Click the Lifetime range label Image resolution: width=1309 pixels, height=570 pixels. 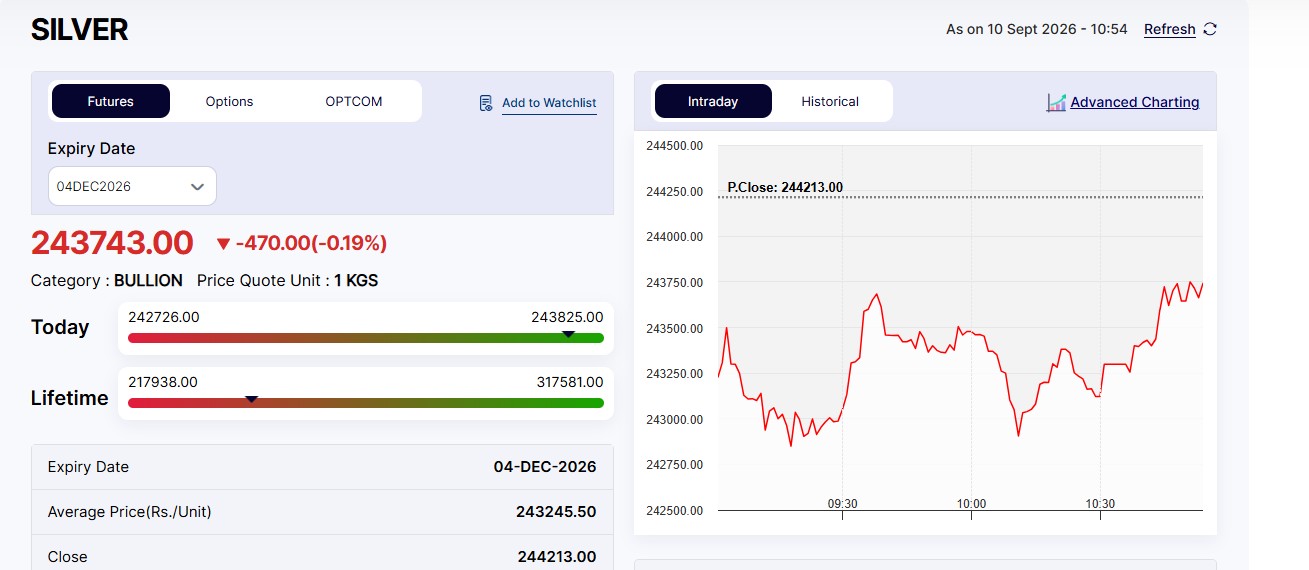click(70, 398)
